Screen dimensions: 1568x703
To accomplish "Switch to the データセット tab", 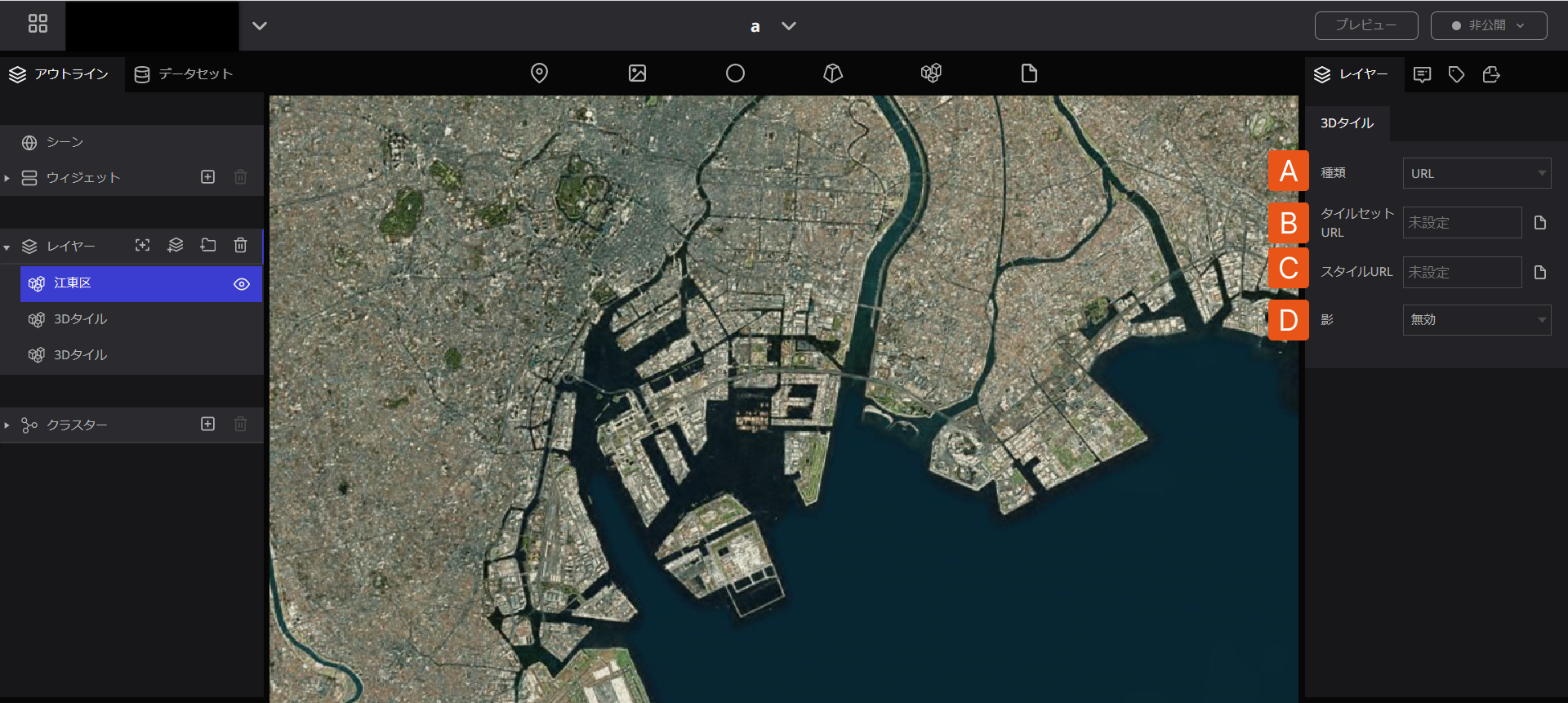I will (x=185, y=74).
